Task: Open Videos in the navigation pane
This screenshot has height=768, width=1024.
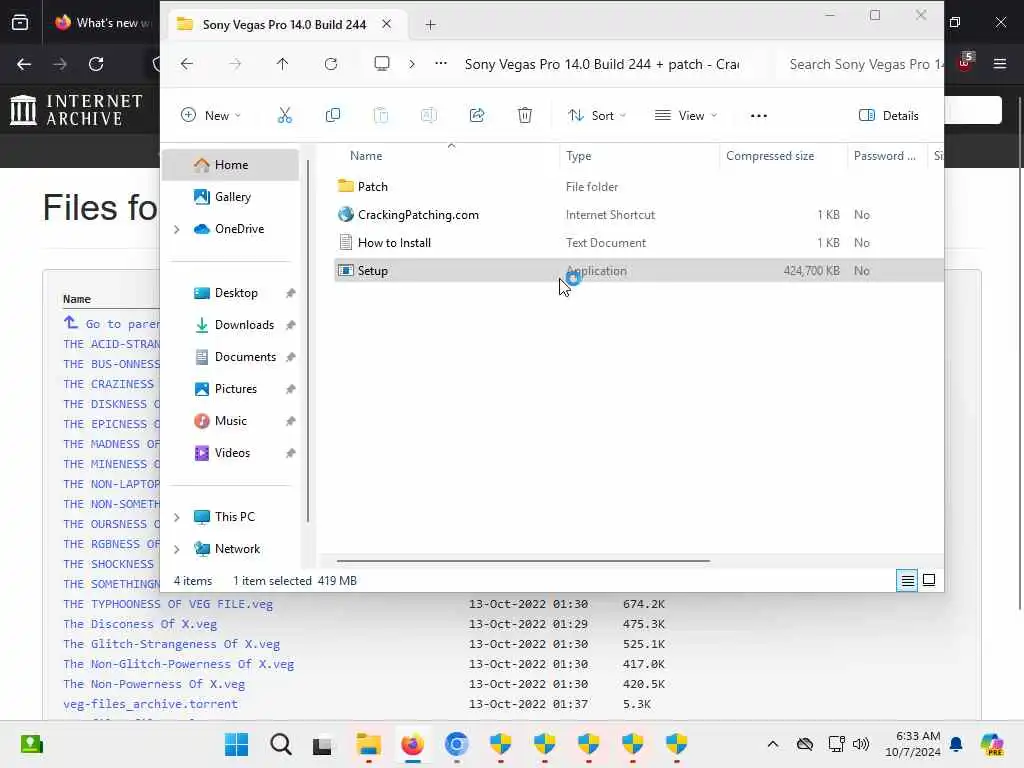Action: pyautogui.click(x=231, y=453)
